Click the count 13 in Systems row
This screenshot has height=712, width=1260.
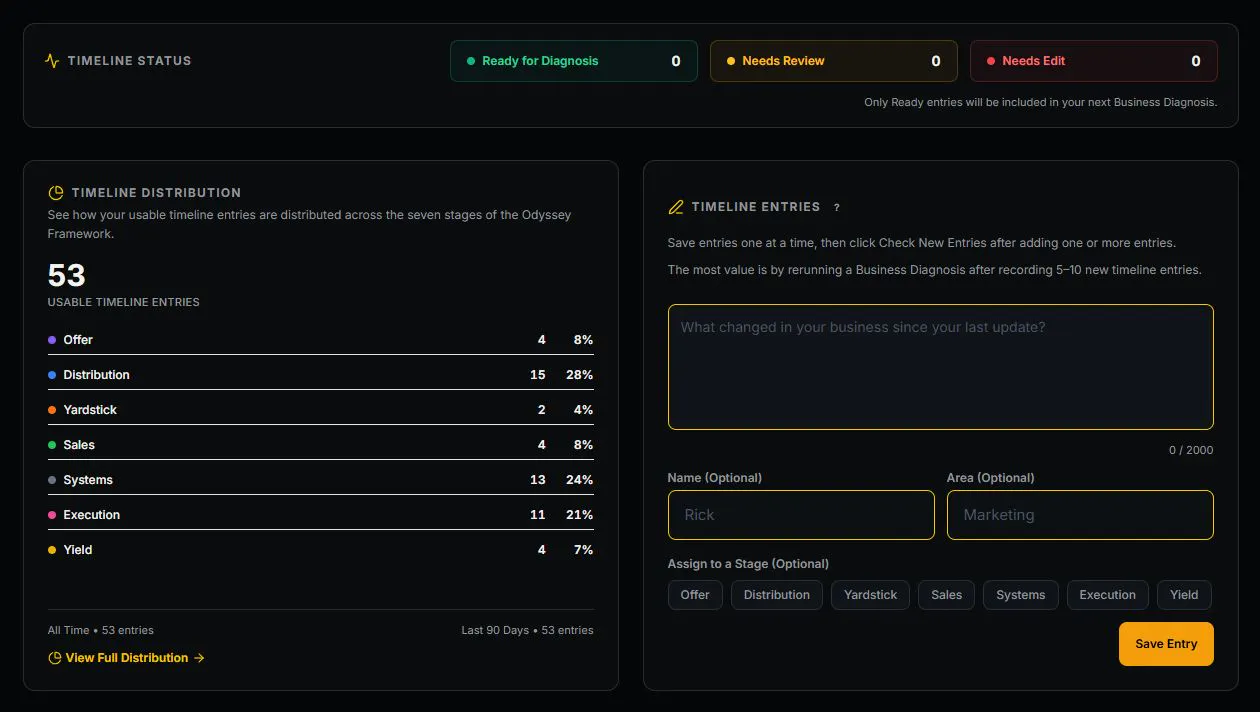538,480
